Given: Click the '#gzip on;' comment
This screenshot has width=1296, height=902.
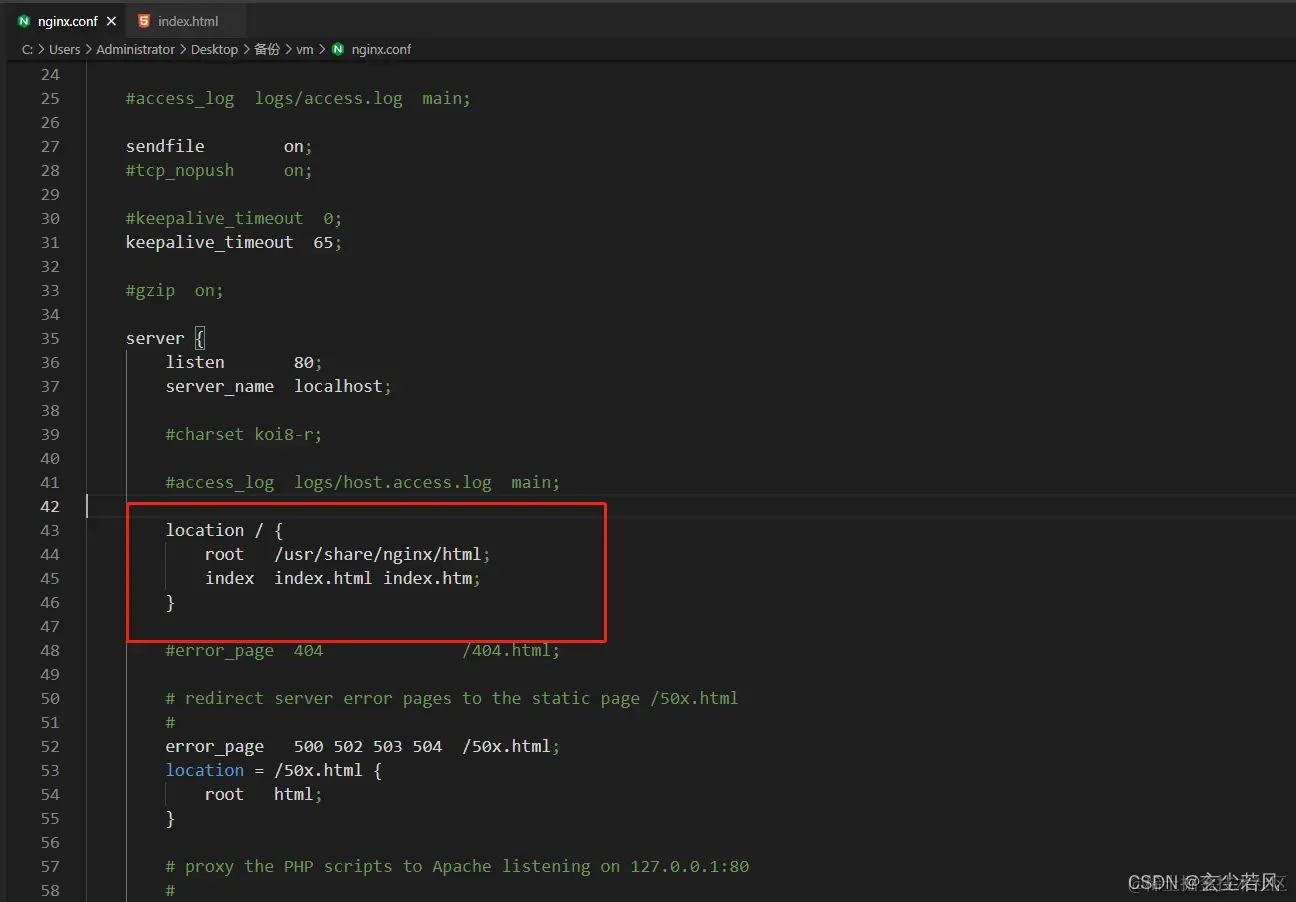Looking at the screenshot, I should click(175, 290).
